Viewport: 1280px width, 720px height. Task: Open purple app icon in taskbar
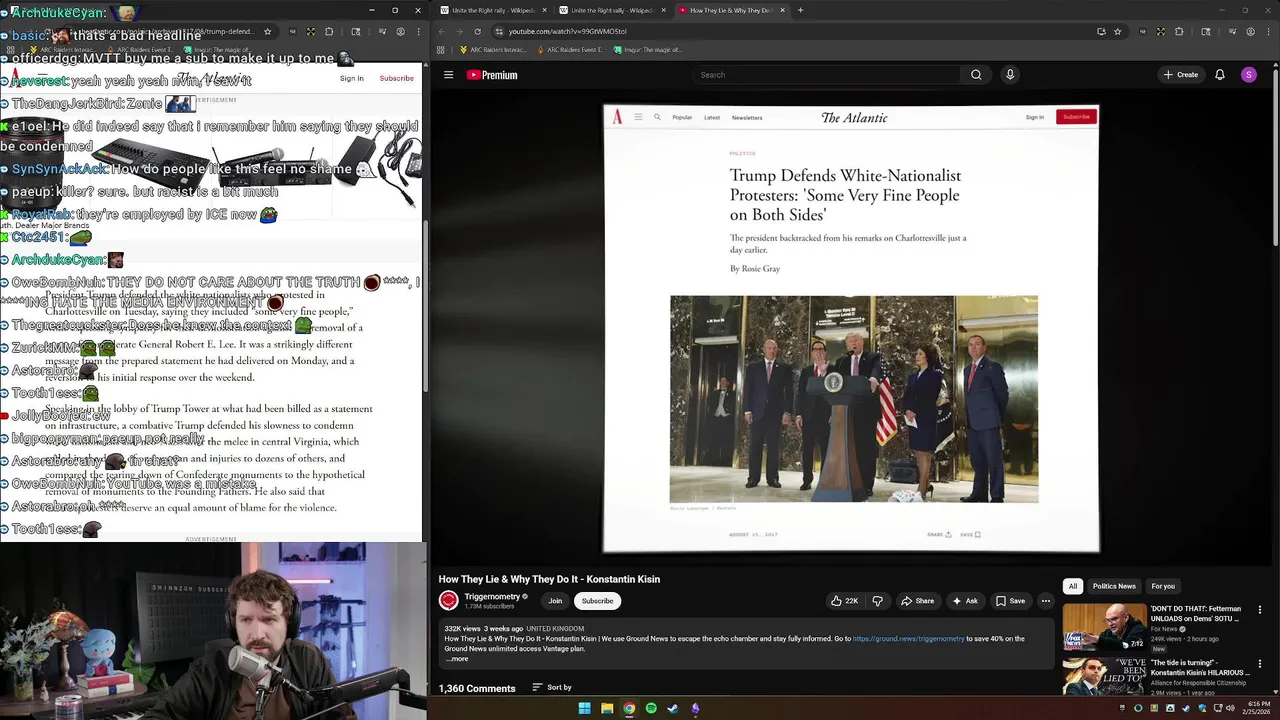695,708
